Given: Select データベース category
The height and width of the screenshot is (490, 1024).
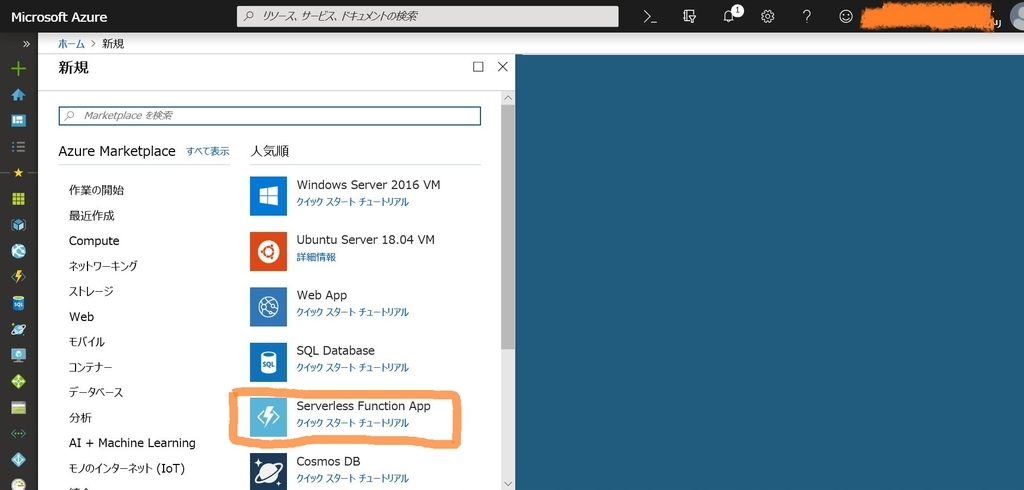Looking at the screenshot, I should [96, 392].
